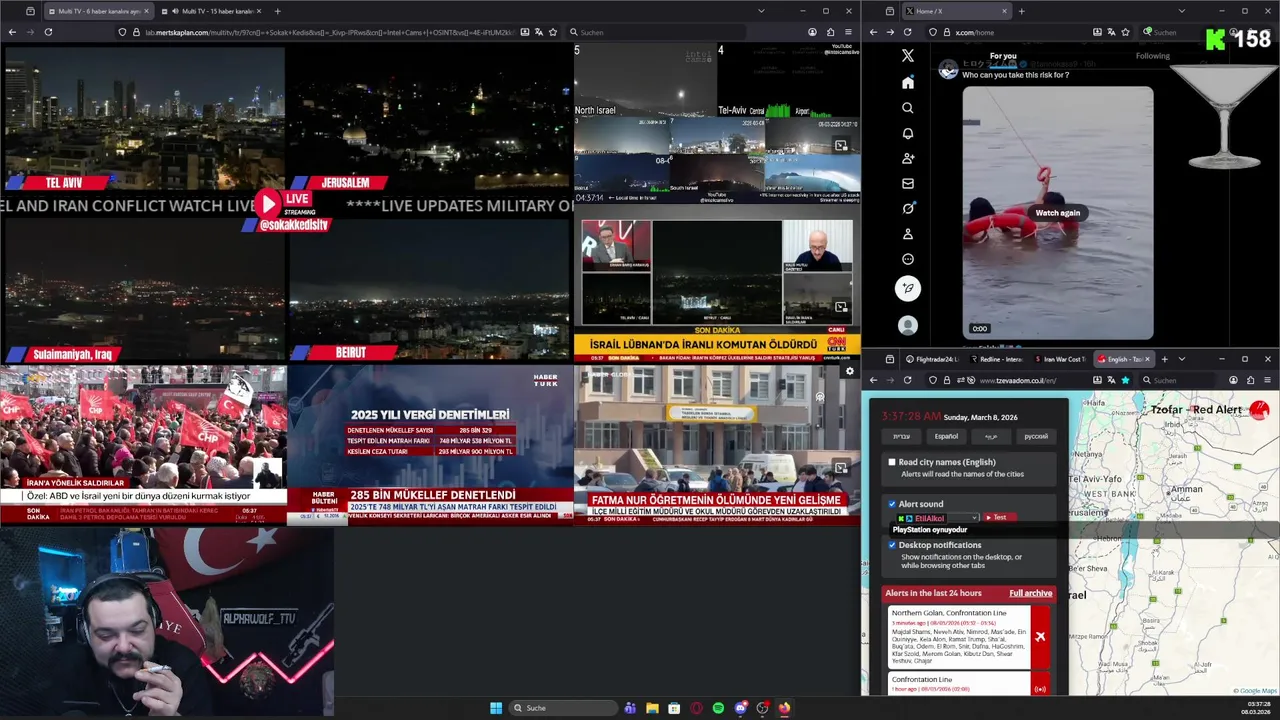Switch to Multi TV - 6 haber tab

(98, 11)
